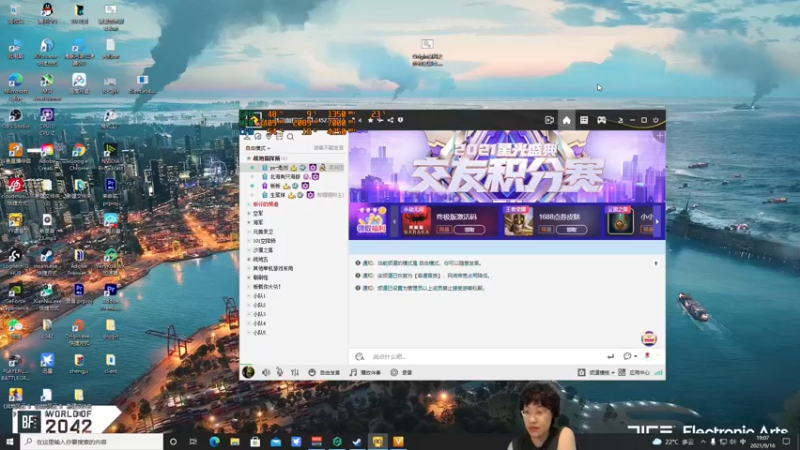
Task: Click the mini-mode arrow icon beside minimize
Action: 620,120
